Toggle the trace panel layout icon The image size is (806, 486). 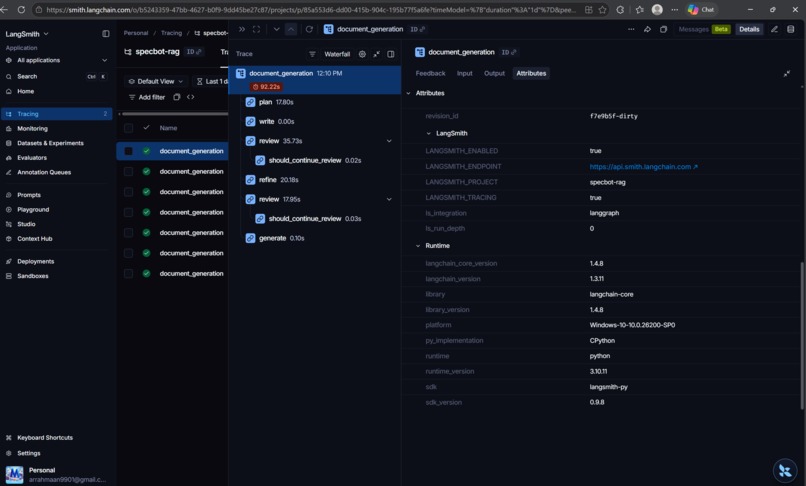click(391, 54)
